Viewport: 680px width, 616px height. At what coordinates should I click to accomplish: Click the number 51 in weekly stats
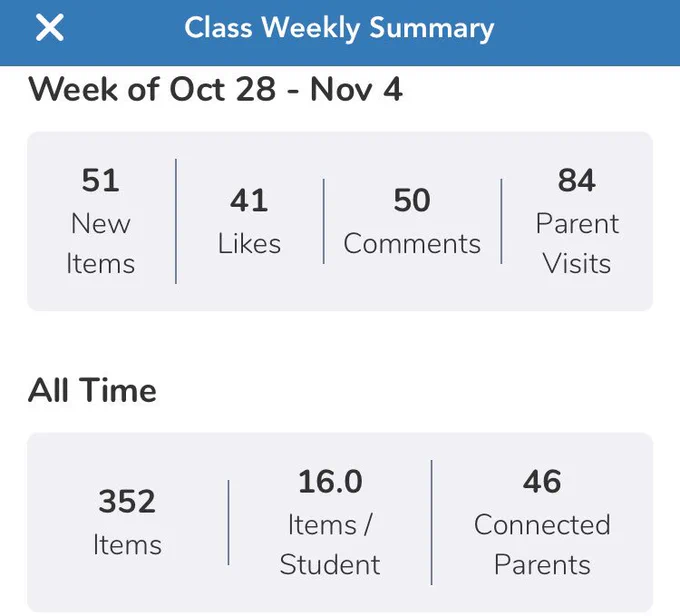point(101,180)
